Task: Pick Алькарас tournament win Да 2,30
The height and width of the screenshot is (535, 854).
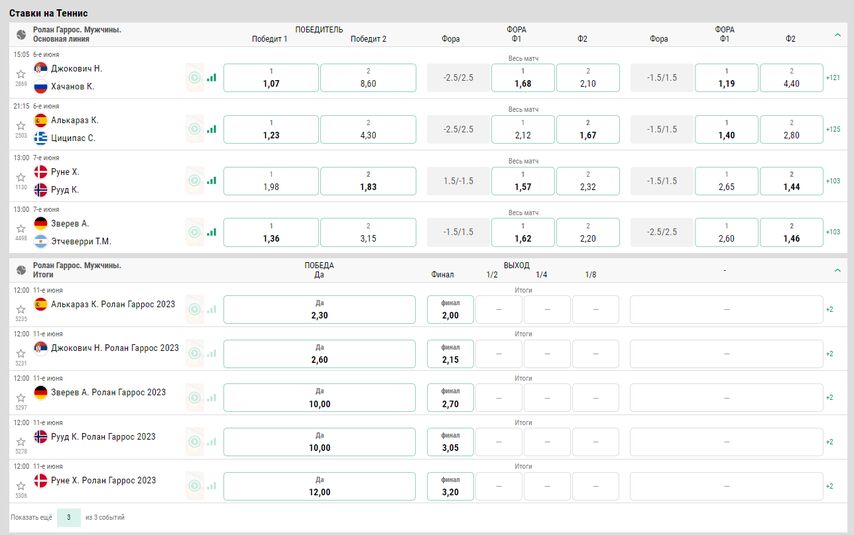Action: (x=319, y=309)
